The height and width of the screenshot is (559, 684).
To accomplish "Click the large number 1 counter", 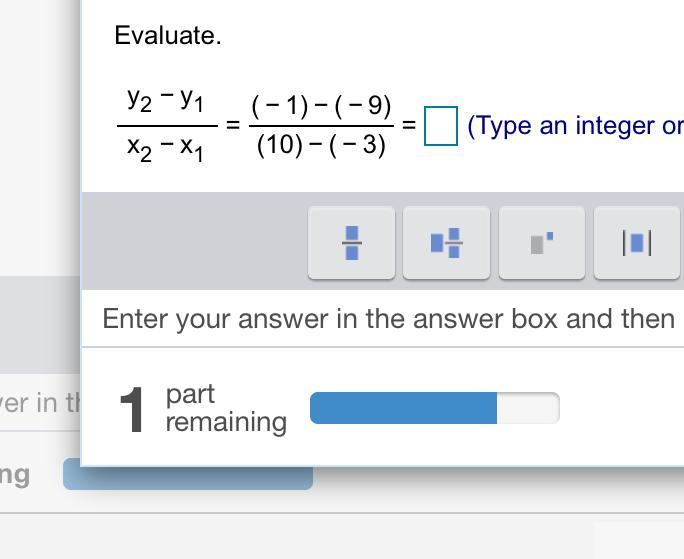I will point(133,410).
